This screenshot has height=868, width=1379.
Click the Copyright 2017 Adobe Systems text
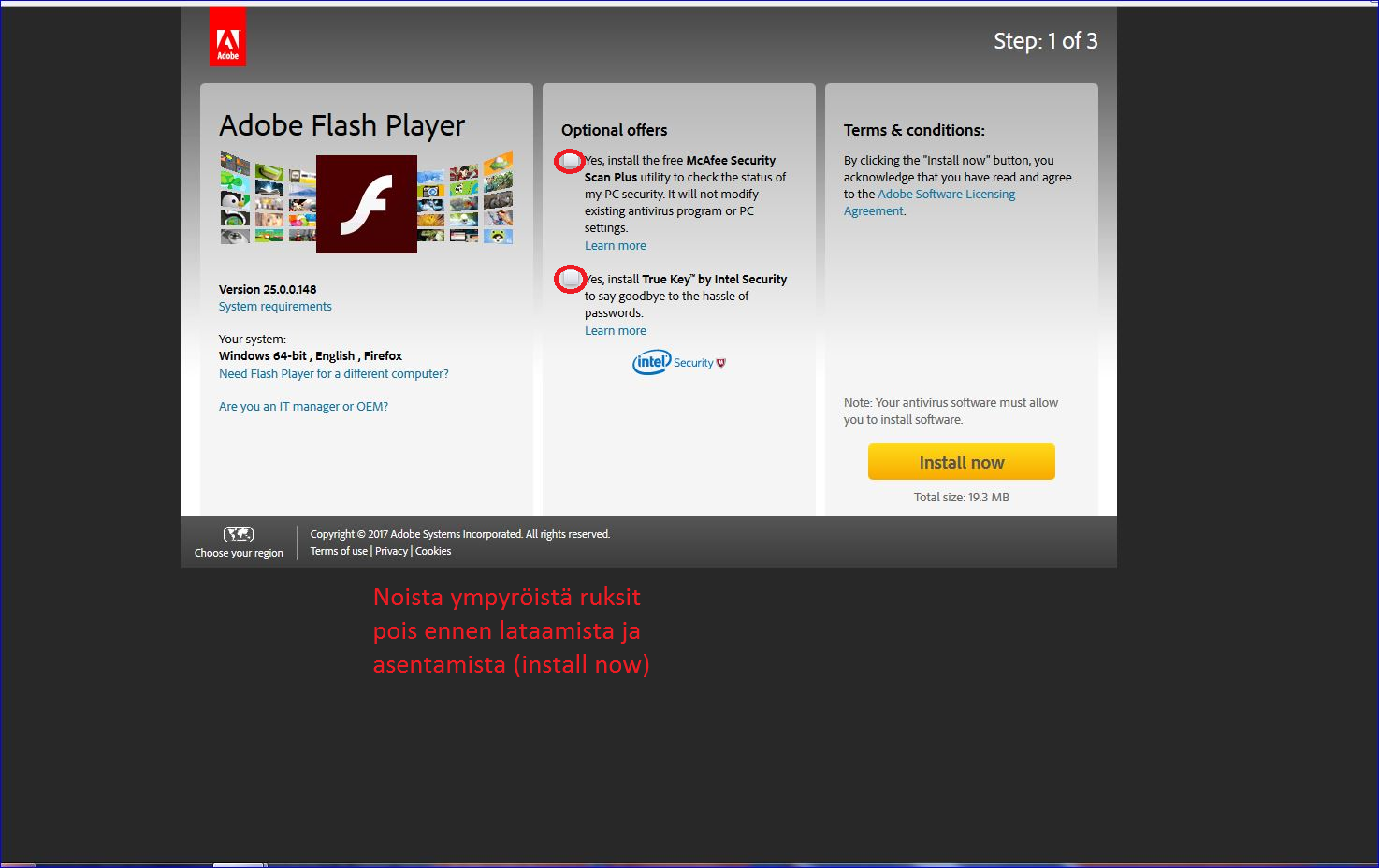point(460,534)
